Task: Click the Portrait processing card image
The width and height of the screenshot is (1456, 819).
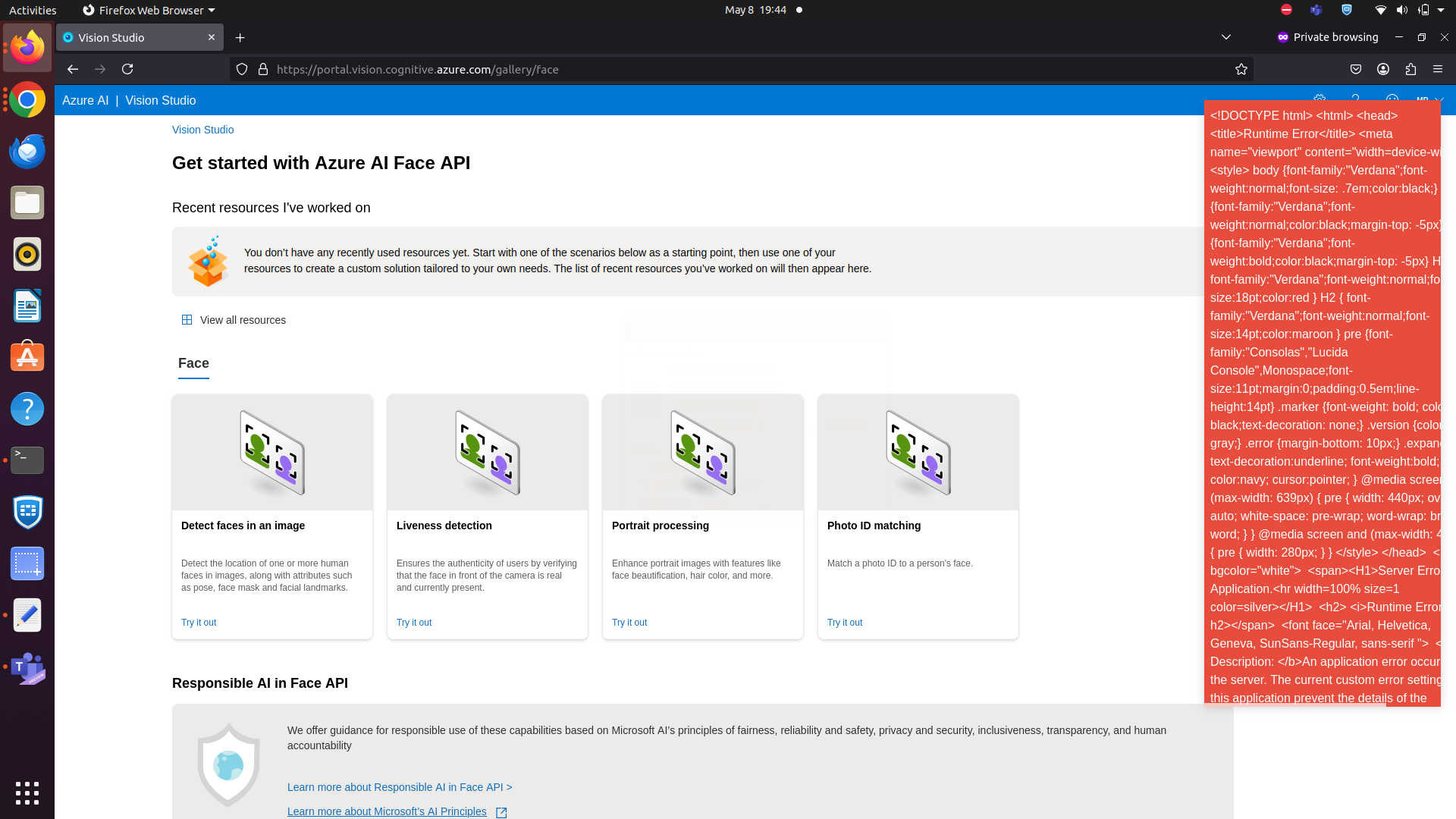Action: tap(703, 452)
